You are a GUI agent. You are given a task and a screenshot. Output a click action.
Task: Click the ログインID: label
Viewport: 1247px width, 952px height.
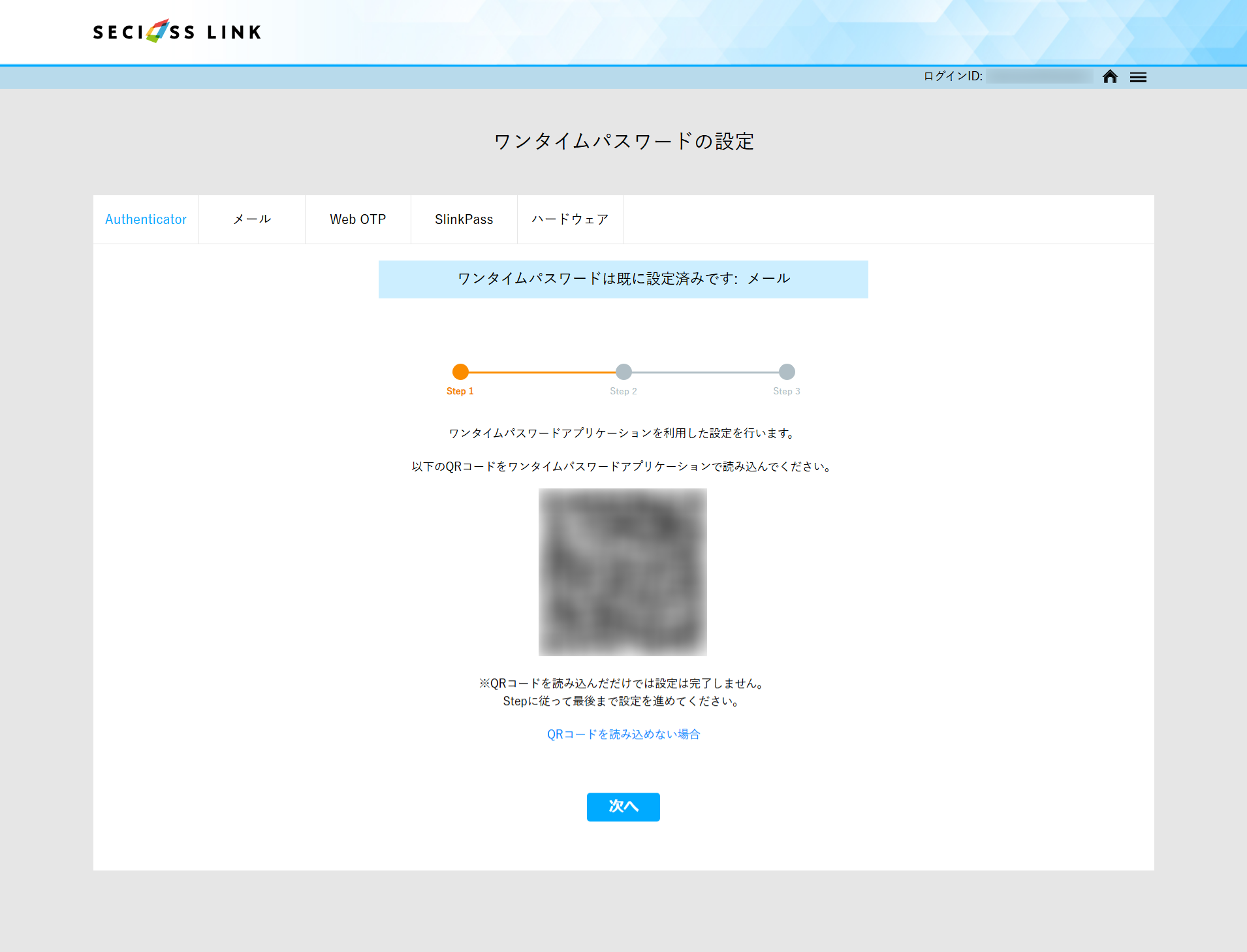953,76
